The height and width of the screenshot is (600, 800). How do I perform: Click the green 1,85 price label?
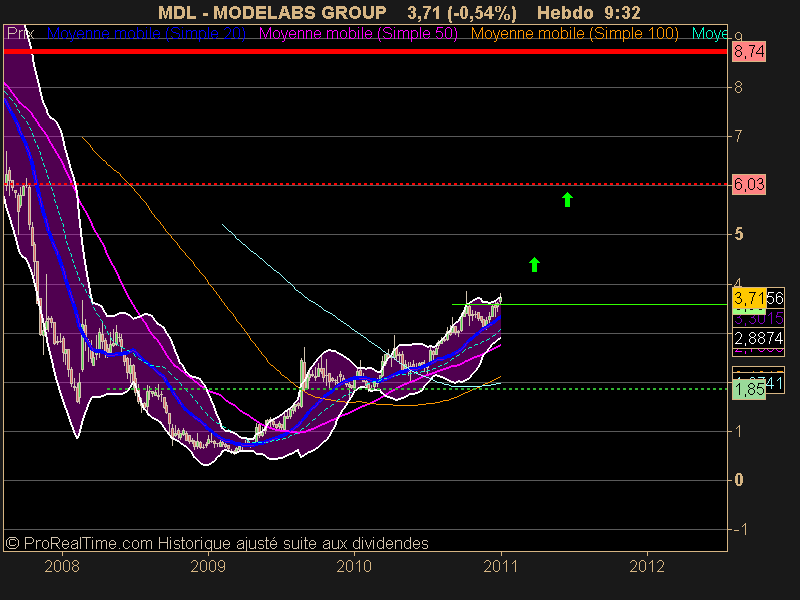(x=748, y=389)
